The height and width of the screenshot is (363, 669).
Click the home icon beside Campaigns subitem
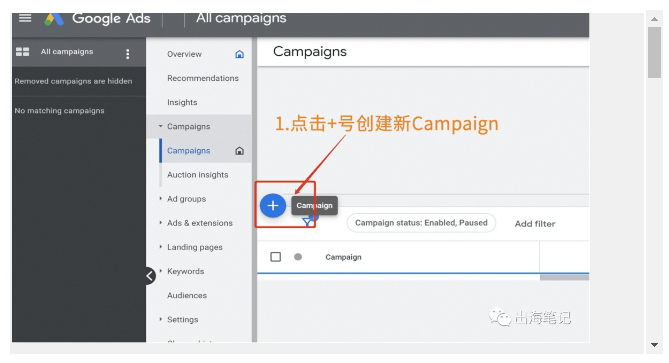pyautogui.click(x=240, y=151)
